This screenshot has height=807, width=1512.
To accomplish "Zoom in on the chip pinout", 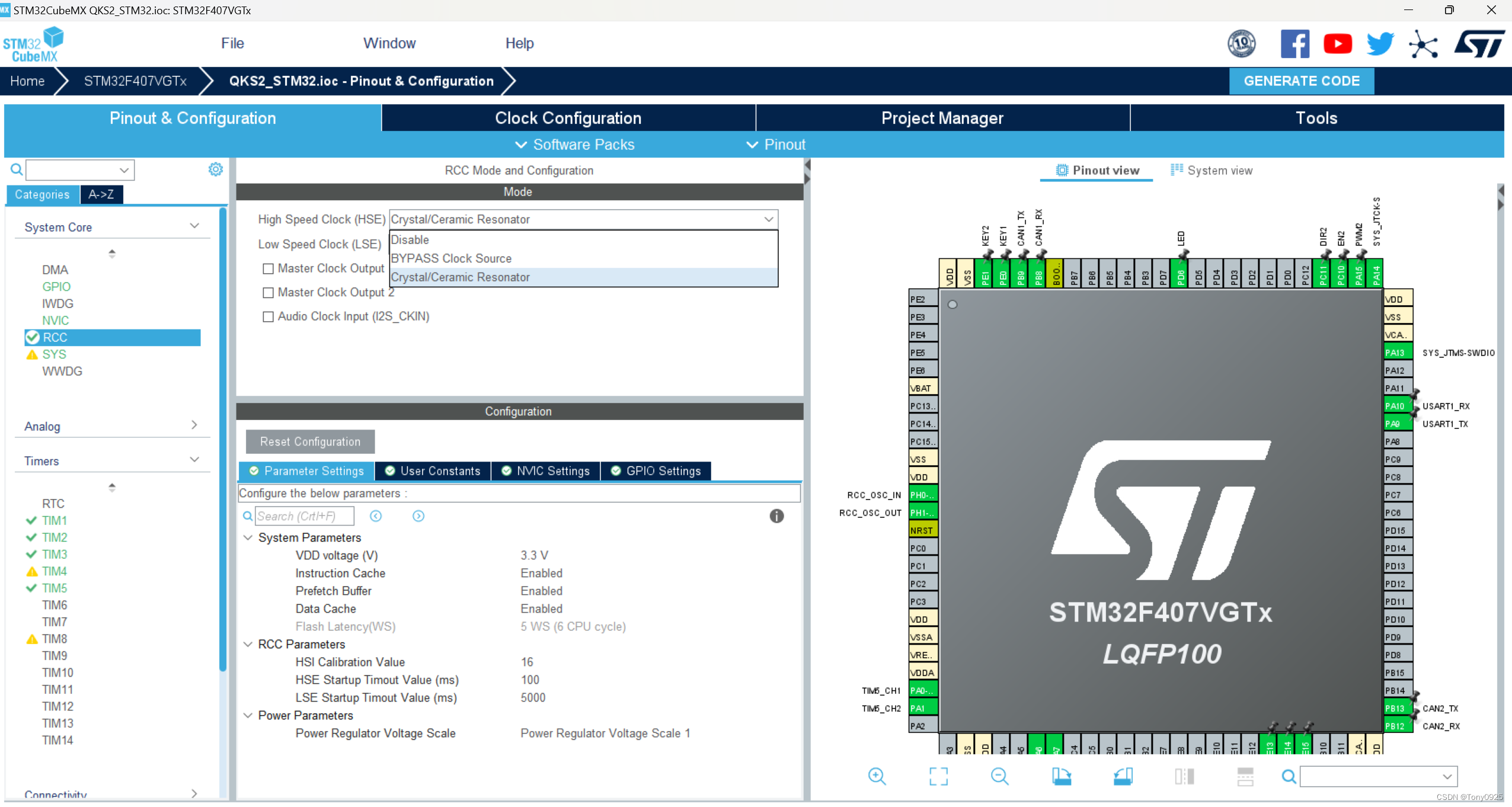I will coord(877,776).
